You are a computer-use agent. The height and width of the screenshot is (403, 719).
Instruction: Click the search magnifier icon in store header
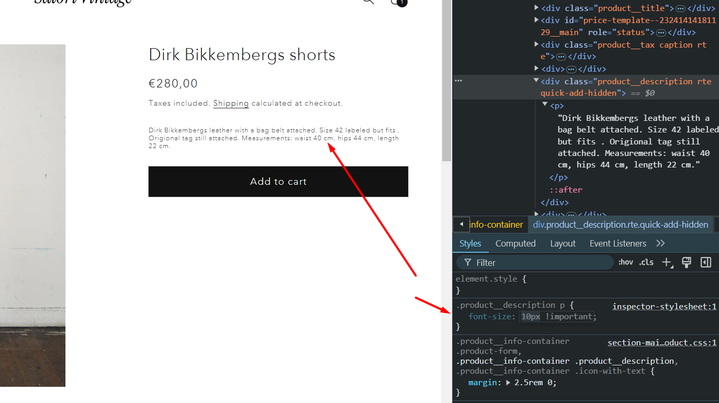369,2
